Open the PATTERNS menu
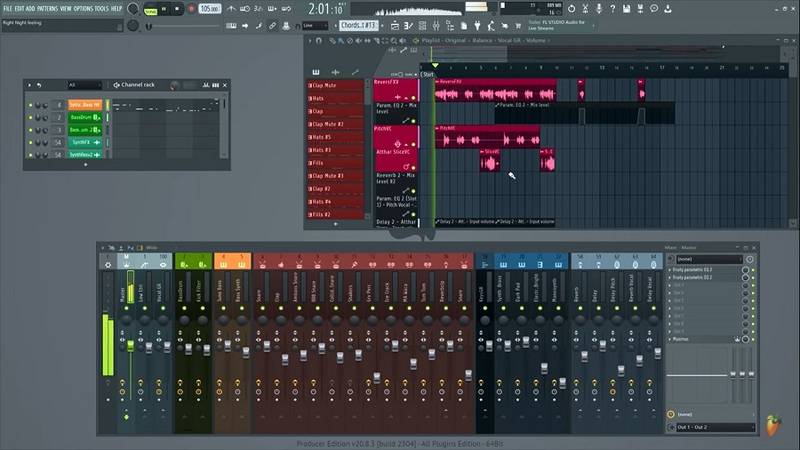800x450 pixels. coord(47,9)
